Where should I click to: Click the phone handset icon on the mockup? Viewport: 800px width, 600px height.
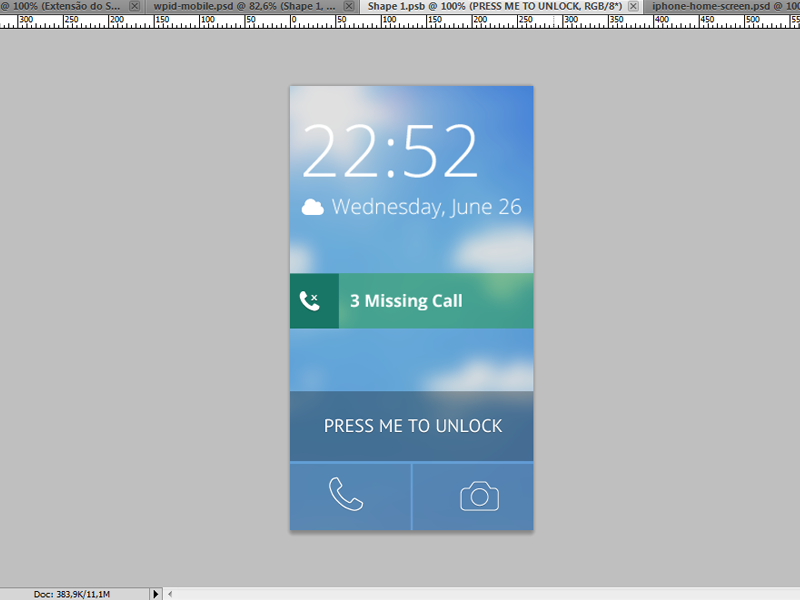click(346, 494)
